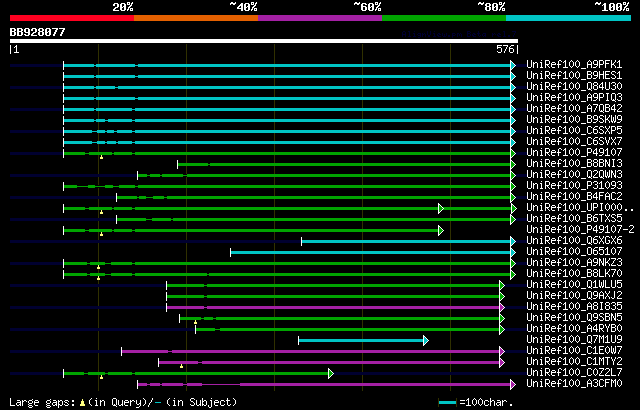Open hit UniRef100_Q1WLU5

[574, 285]
